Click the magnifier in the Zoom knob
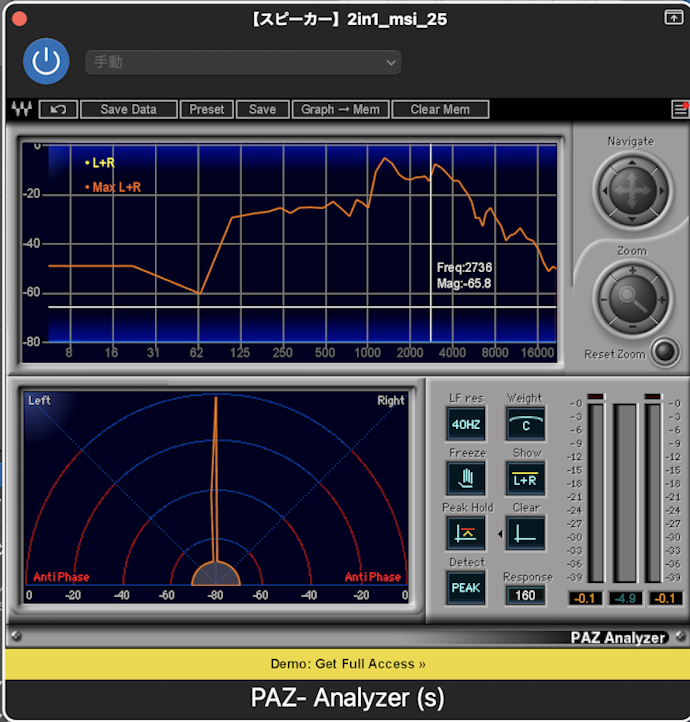Image resolution: width=690 pixels, height=722 pixels. point(632,298)
